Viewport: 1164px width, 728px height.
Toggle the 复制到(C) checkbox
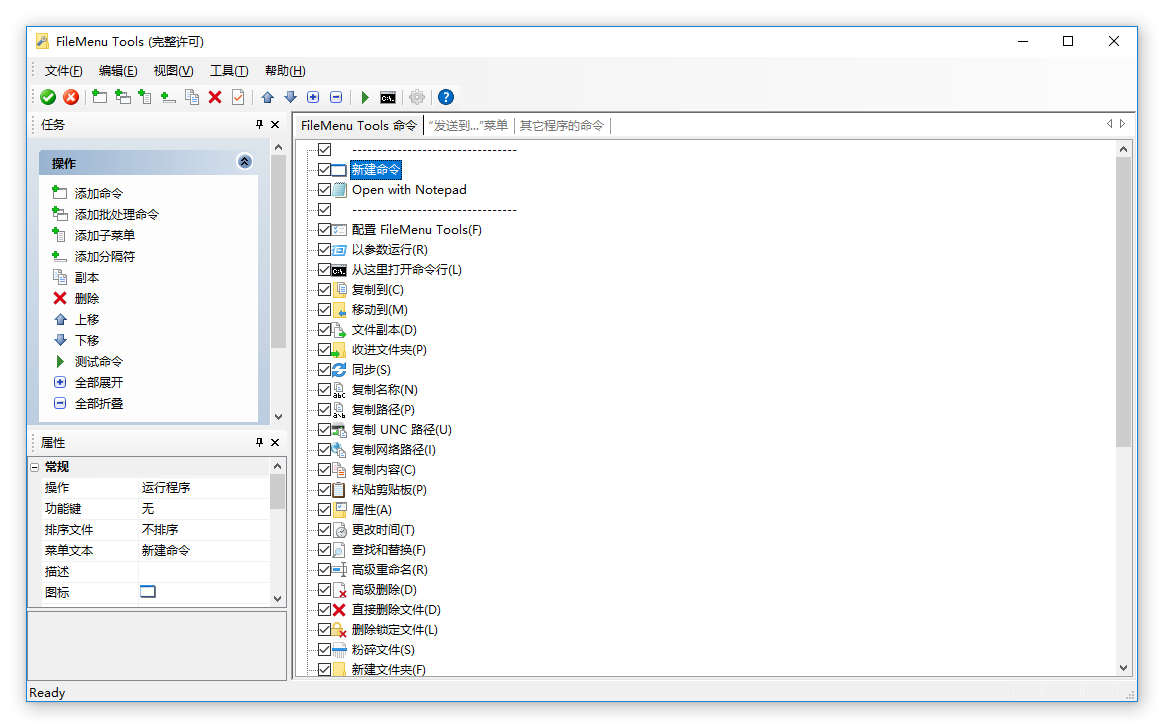pos(324,290)
